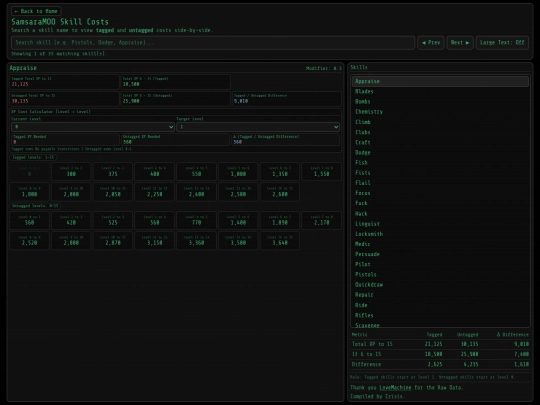Click the untagged 6-15 total 25,900

coord(131,101)
